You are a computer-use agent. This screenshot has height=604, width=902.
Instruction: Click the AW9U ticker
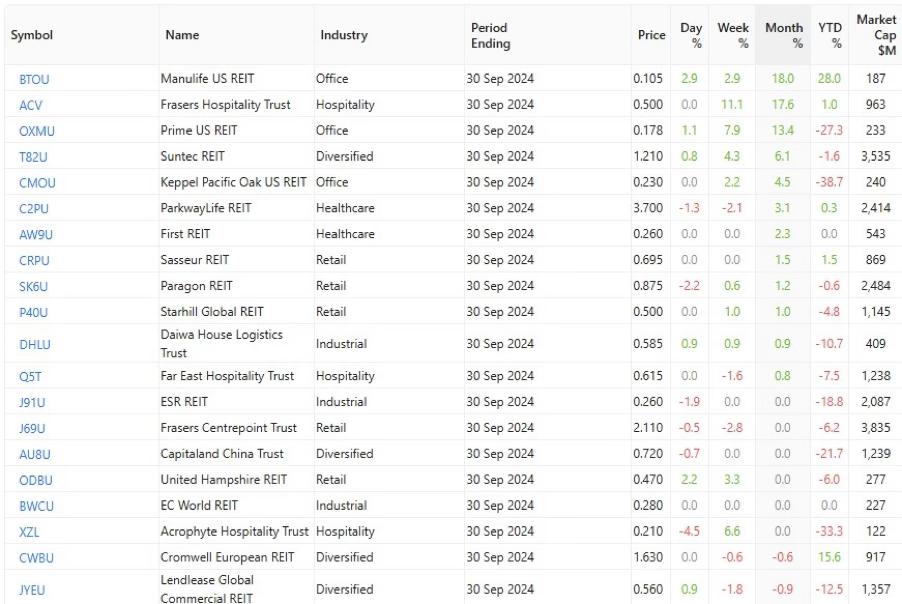coord(36,235)
